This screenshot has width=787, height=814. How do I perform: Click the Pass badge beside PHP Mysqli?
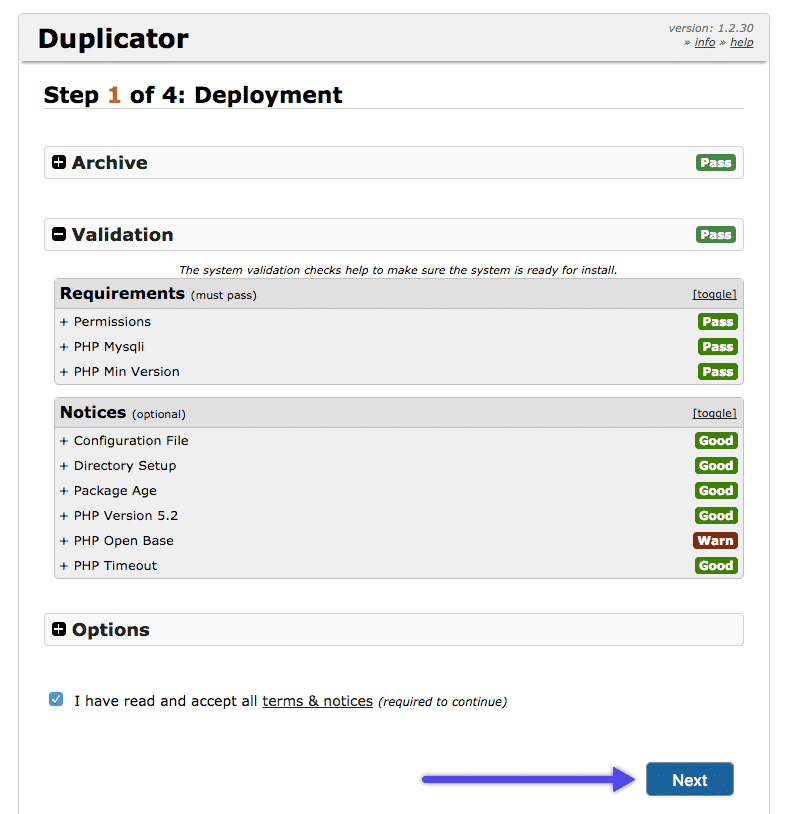tap(717, 347)
